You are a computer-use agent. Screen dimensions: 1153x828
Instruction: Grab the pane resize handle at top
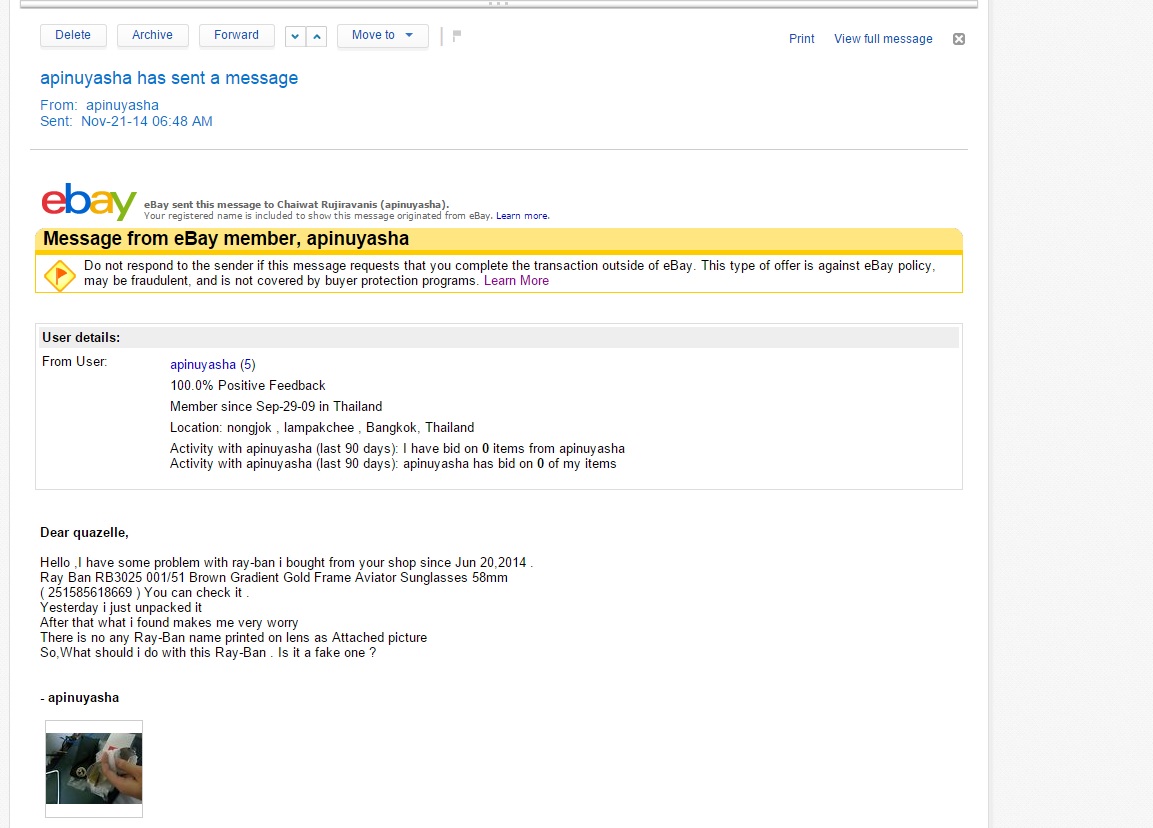point(499,4)
